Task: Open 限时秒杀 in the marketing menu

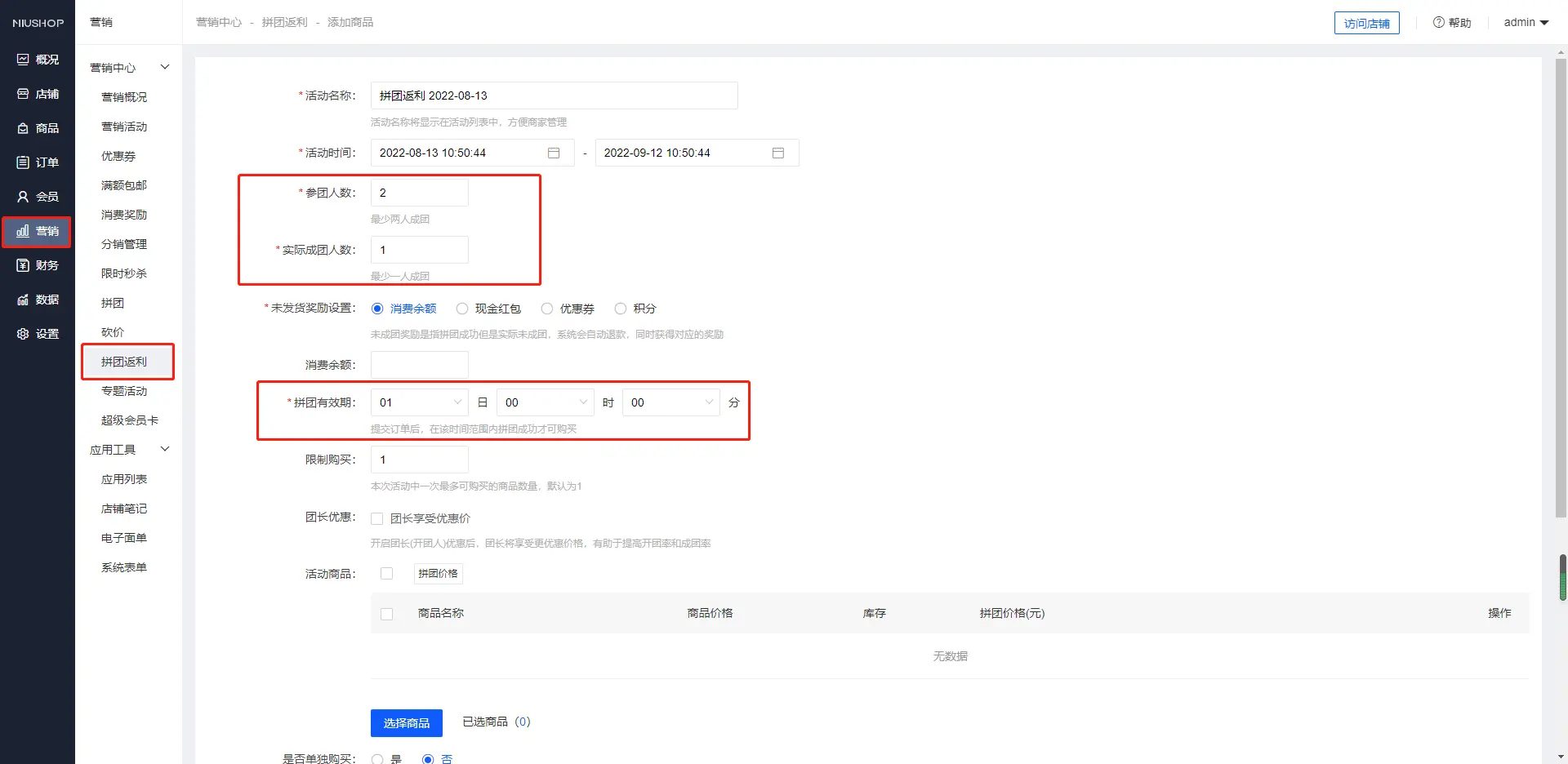Action: tap(124, 273)
